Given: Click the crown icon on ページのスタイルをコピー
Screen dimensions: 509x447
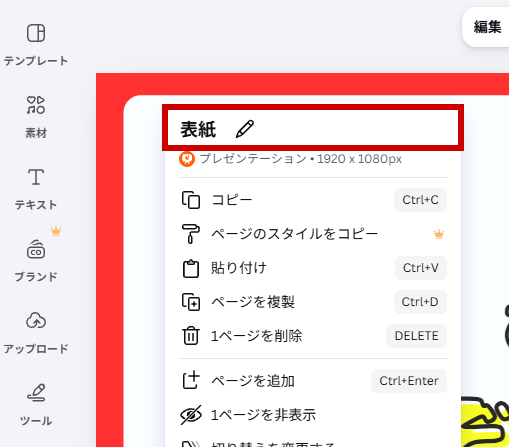Looking at the screenshot, I should click(439, 234).
